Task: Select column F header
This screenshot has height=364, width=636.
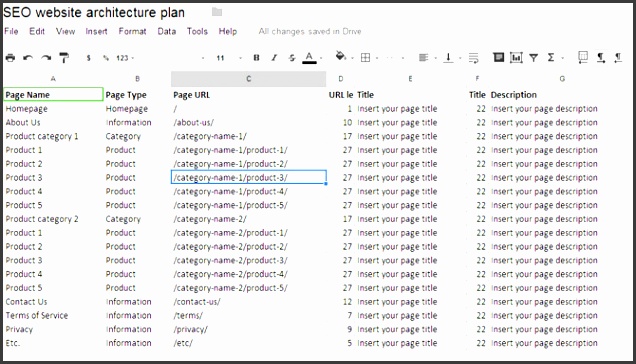Action: pyautogui.click(x=477, y=79)
